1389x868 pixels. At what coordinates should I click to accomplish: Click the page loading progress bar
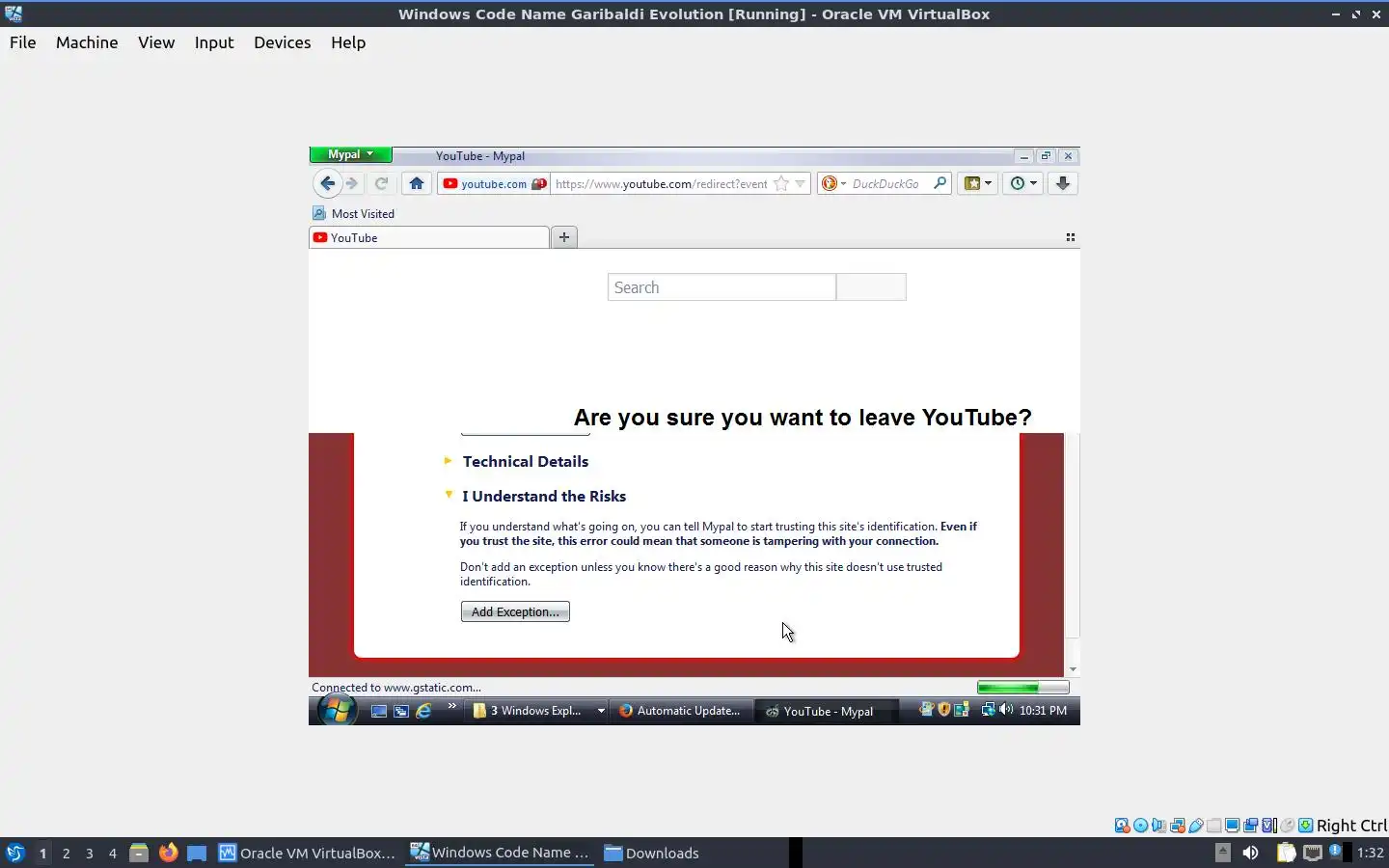1022,688
